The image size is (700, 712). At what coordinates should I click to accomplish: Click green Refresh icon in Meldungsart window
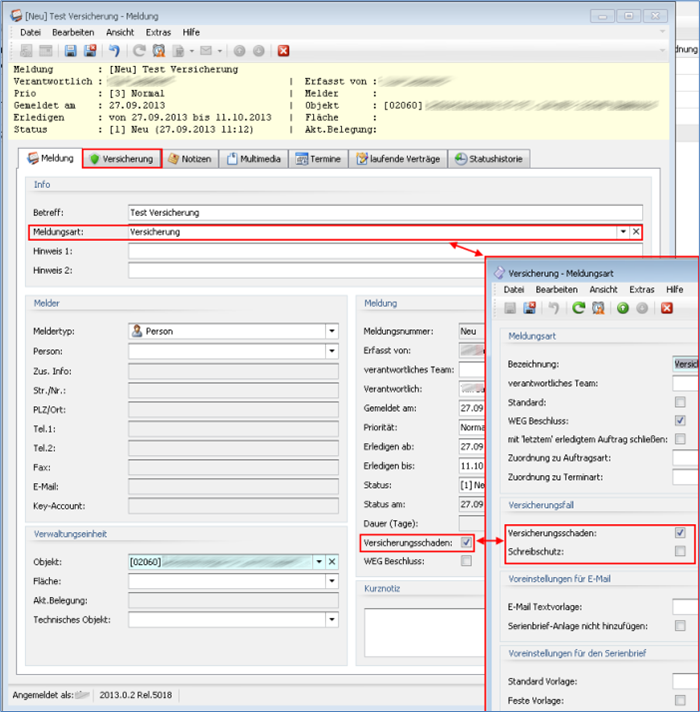(577, 308)
